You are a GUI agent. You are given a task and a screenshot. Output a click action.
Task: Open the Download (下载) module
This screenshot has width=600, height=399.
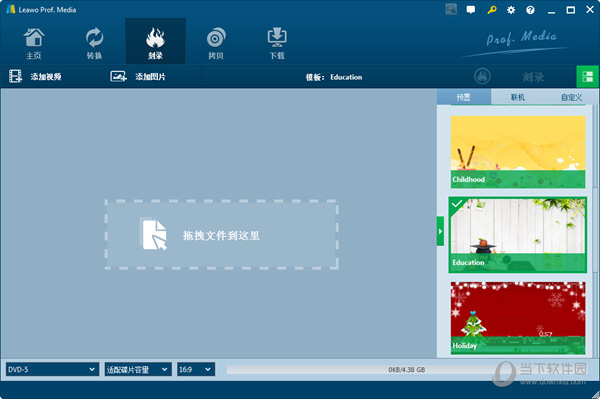tap(277, 42)
